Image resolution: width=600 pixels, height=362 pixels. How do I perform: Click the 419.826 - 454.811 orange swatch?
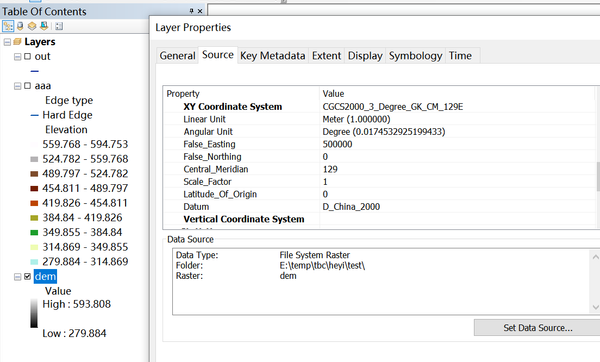34,203
